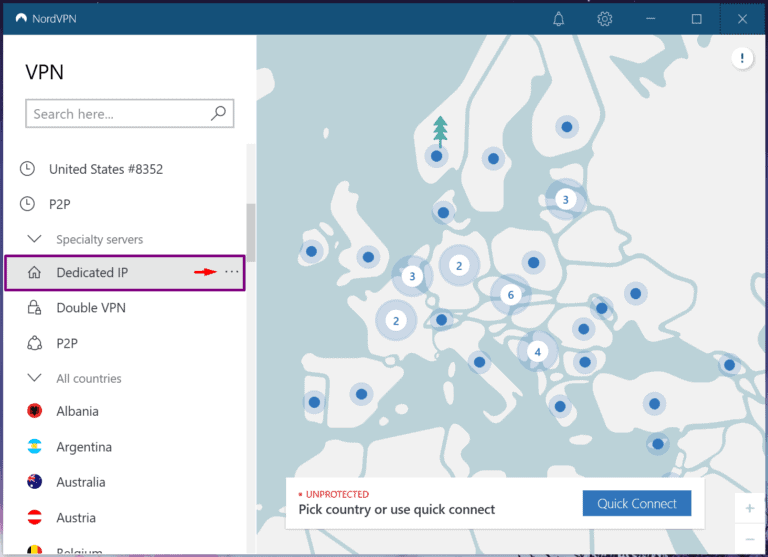Collapse the Specialty servers section

tap(34, 239)
